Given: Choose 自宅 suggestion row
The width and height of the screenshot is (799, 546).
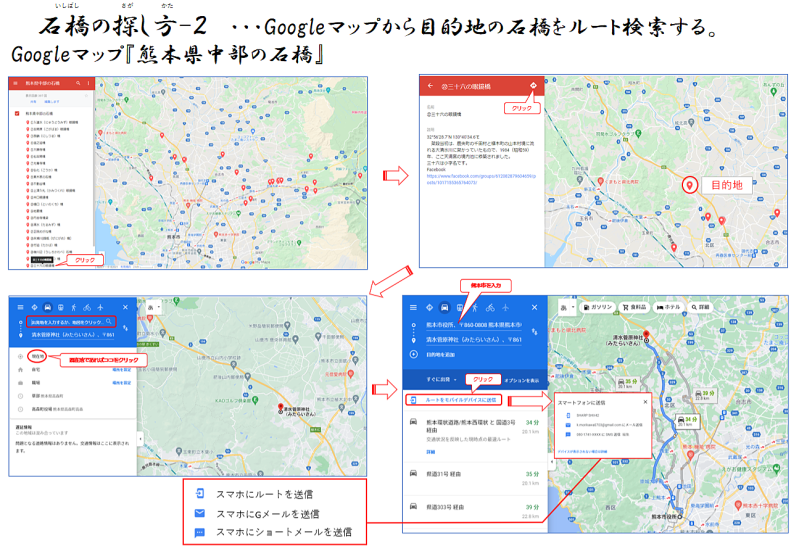Looking at the screenshot, I should [x=73, y=369].
